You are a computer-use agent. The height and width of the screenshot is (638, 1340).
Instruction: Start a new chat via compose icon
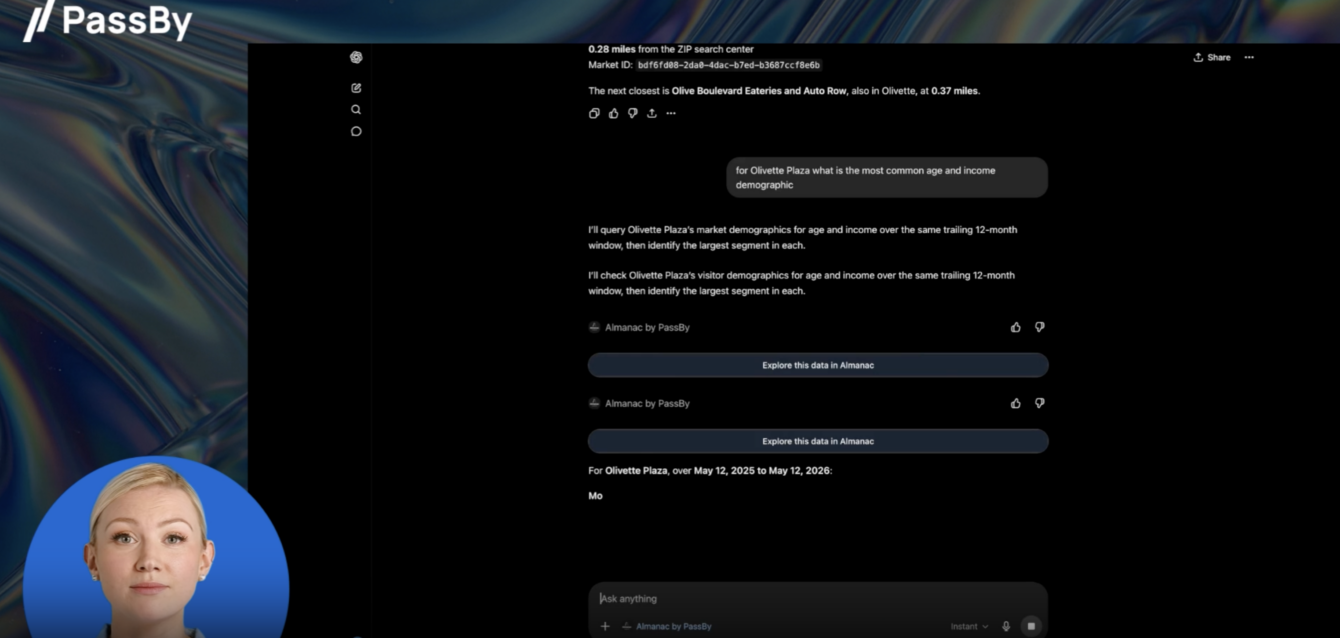[356, 88]
